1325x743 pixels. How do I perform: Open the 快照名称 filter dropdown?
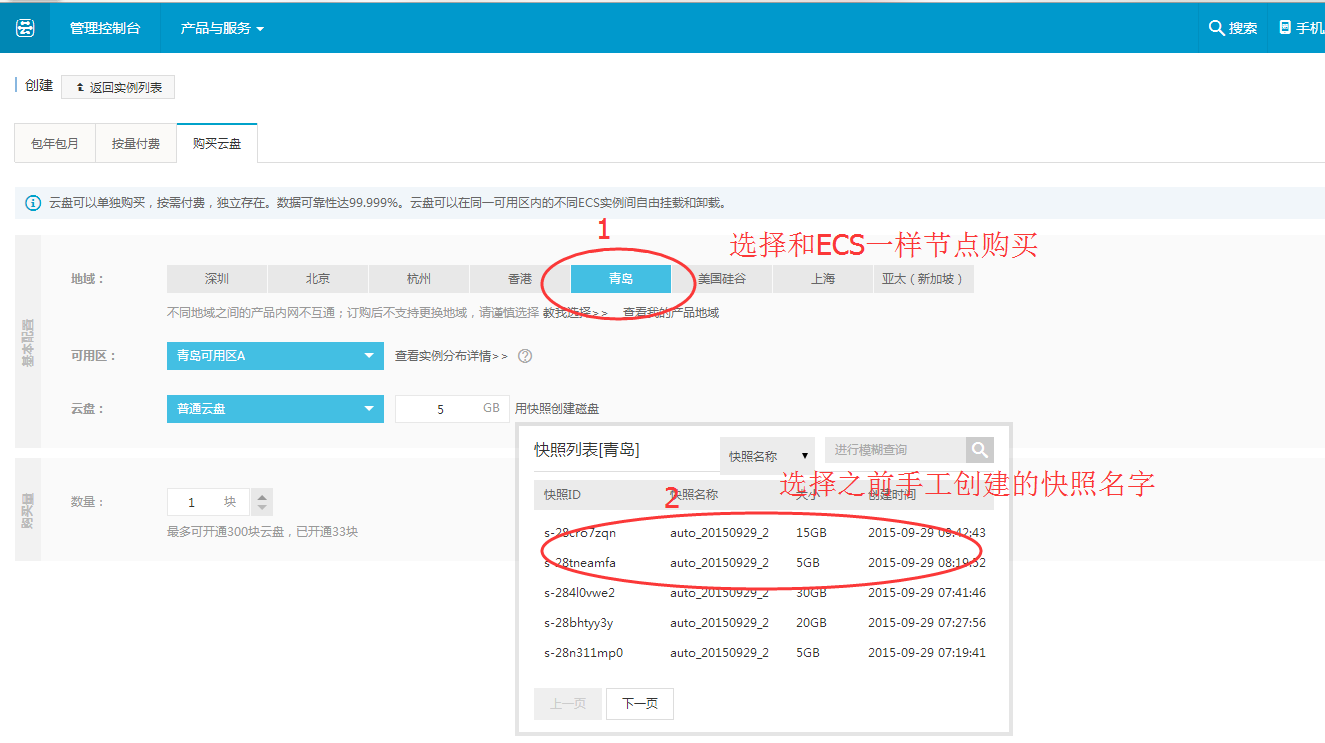(767, 456)
